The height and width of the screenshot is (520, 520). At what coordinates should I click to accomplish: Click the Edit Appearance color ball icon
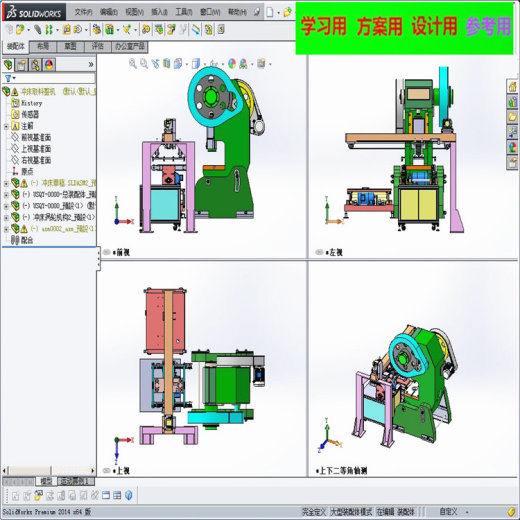coord(232,64)
